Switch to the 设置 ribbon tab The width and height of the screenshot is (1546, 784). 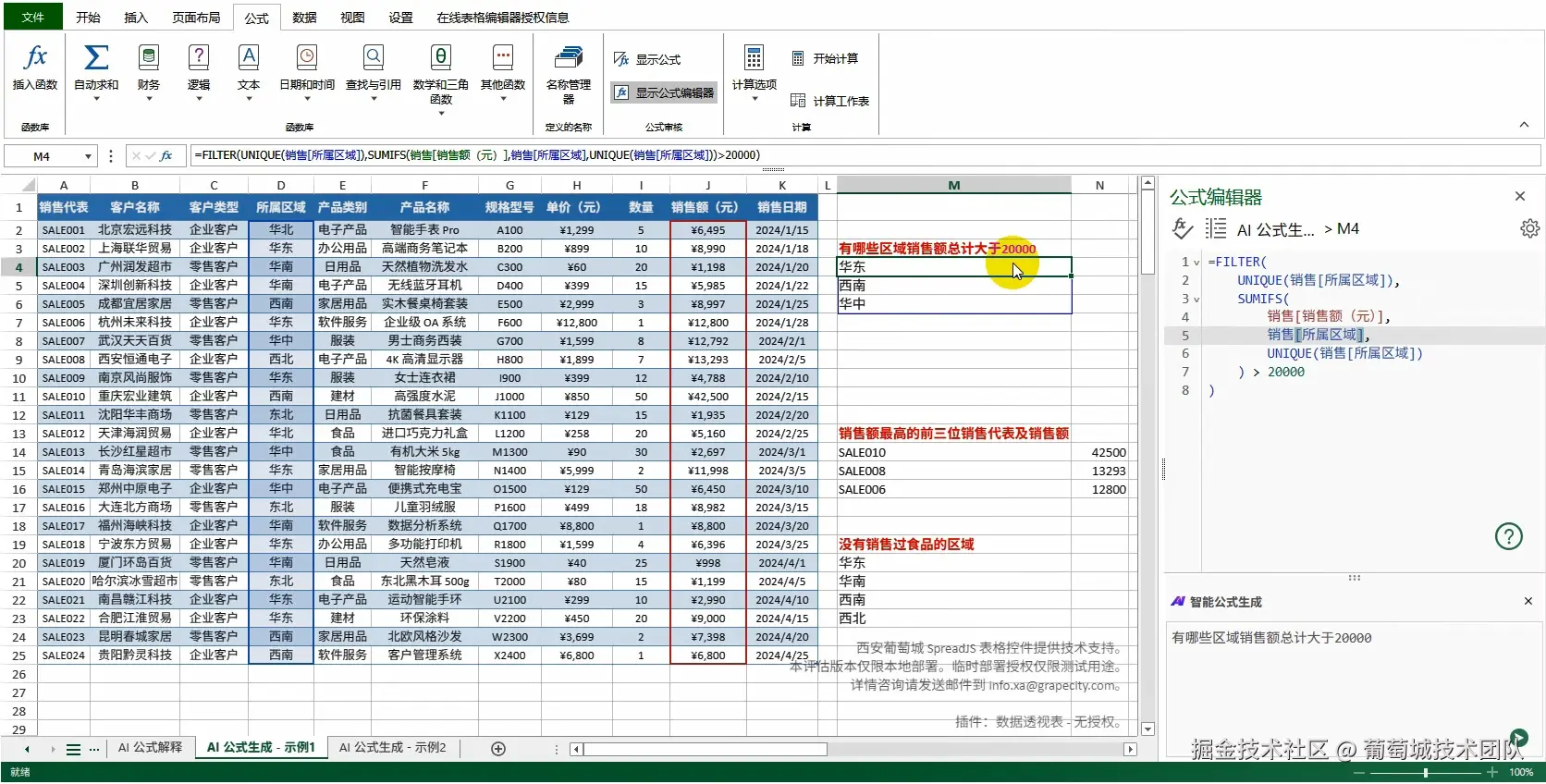coord(400,18)
